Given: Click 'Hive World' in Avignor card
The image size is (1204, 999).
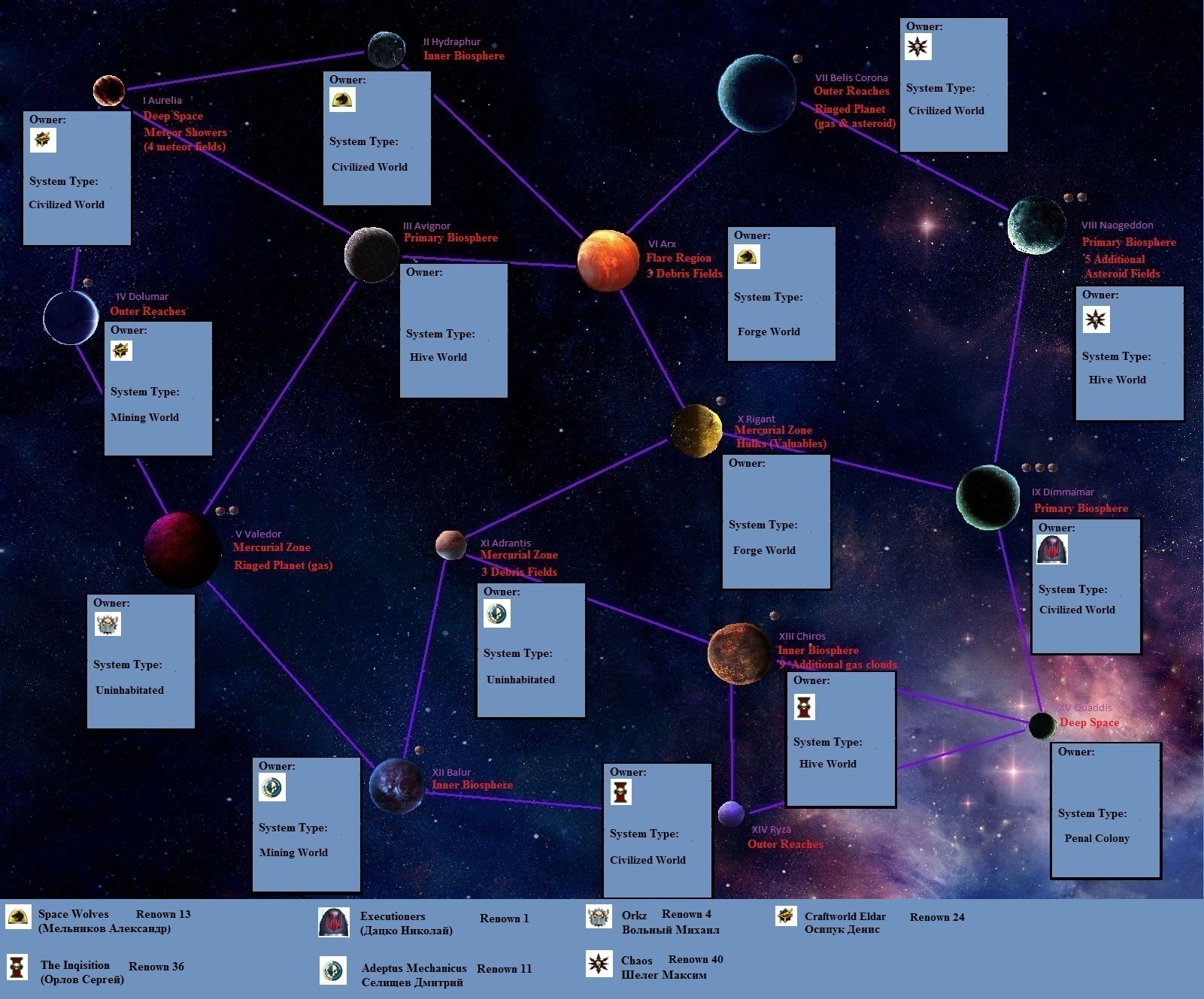Looking at the screenshot, I should coord(438,357).
